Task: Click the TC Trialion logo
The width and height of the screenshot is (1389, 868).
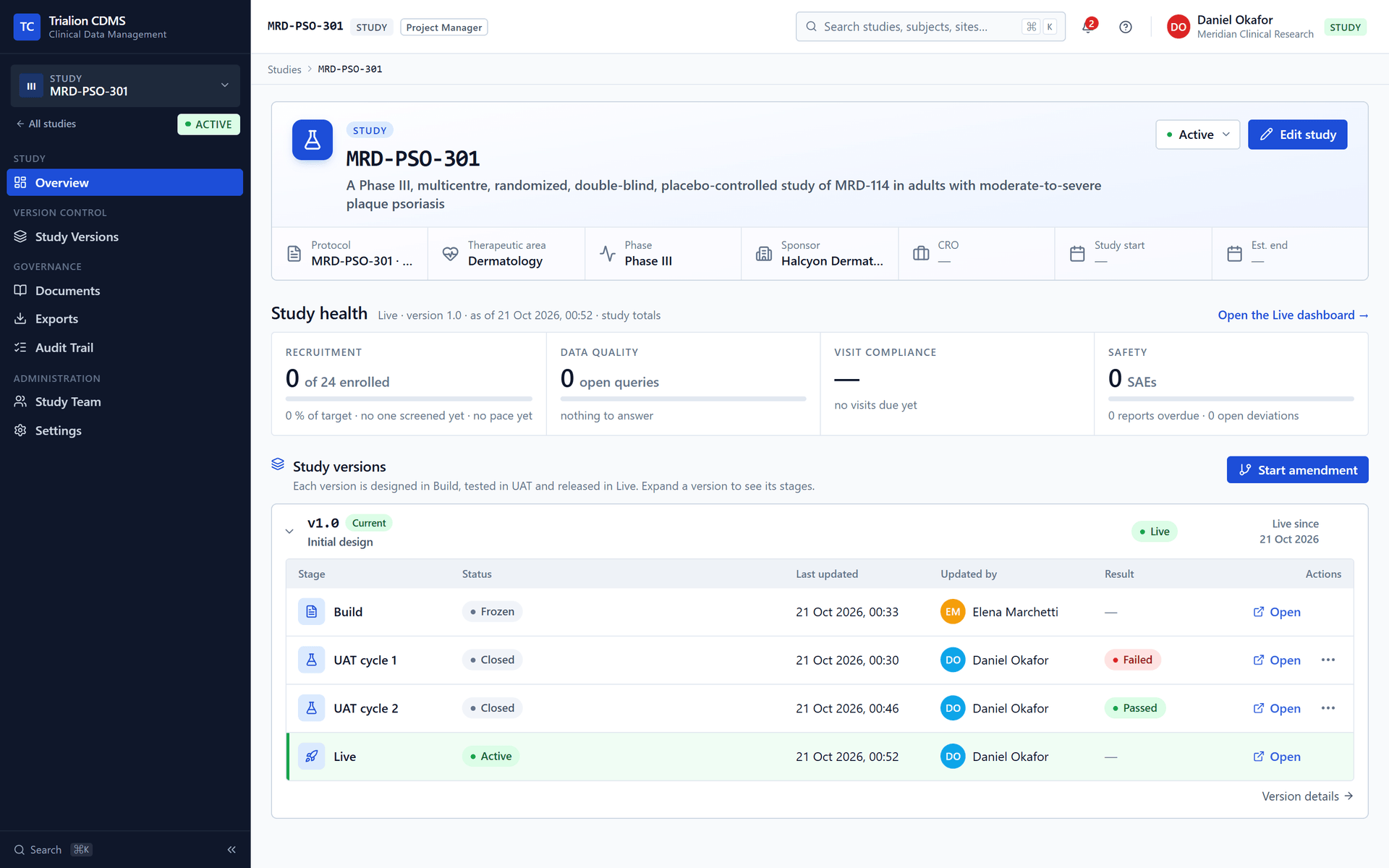Action: (x=27, y=27)
